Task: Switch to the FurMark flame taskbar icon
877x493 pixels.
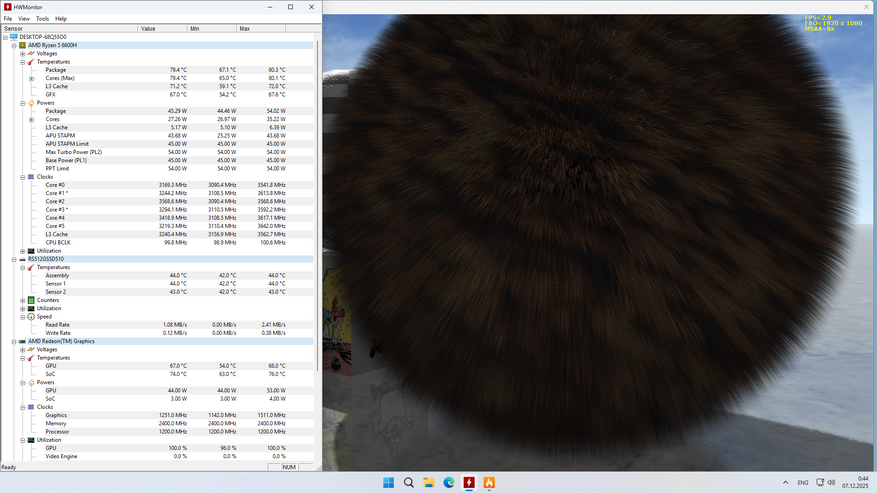Action: tap(489, 482)
